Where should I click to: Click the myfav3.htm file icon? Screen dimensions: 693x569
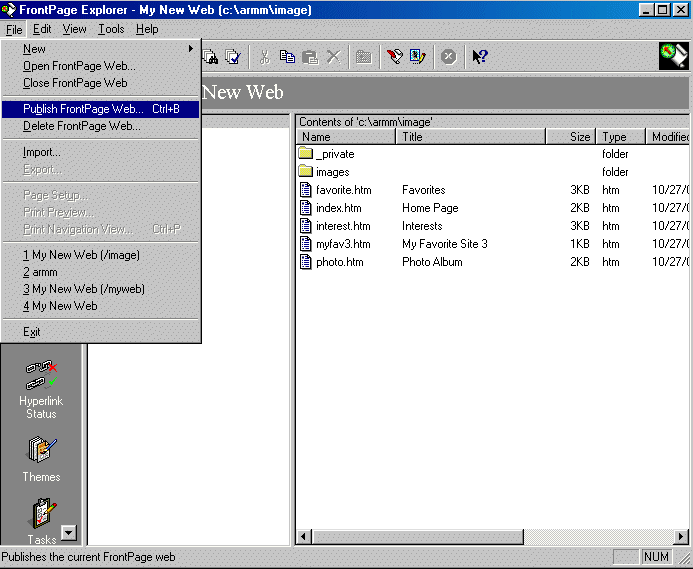[305, 244]
